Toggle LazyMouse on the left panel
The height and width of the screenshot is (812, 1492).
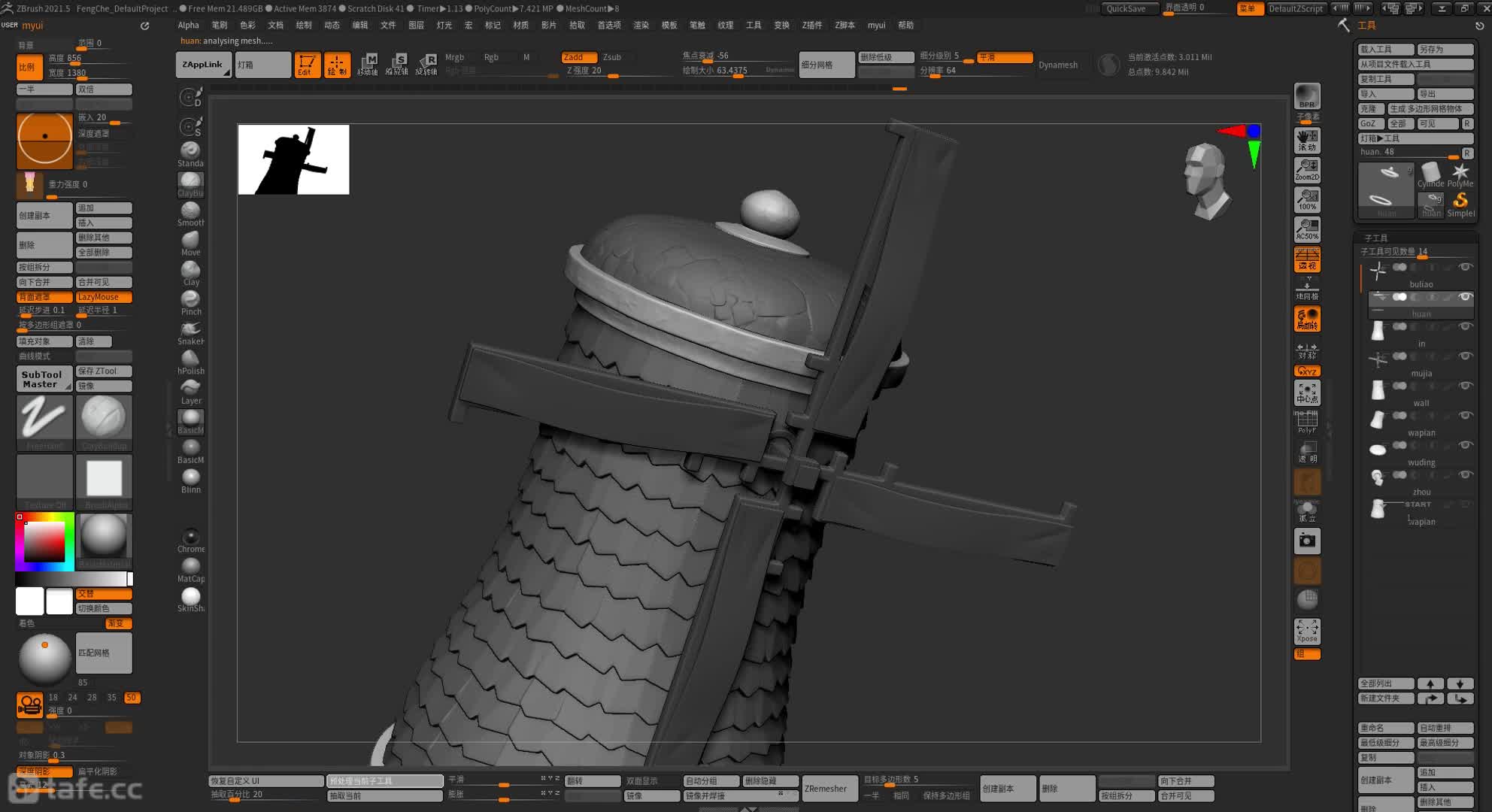(104, 297)
